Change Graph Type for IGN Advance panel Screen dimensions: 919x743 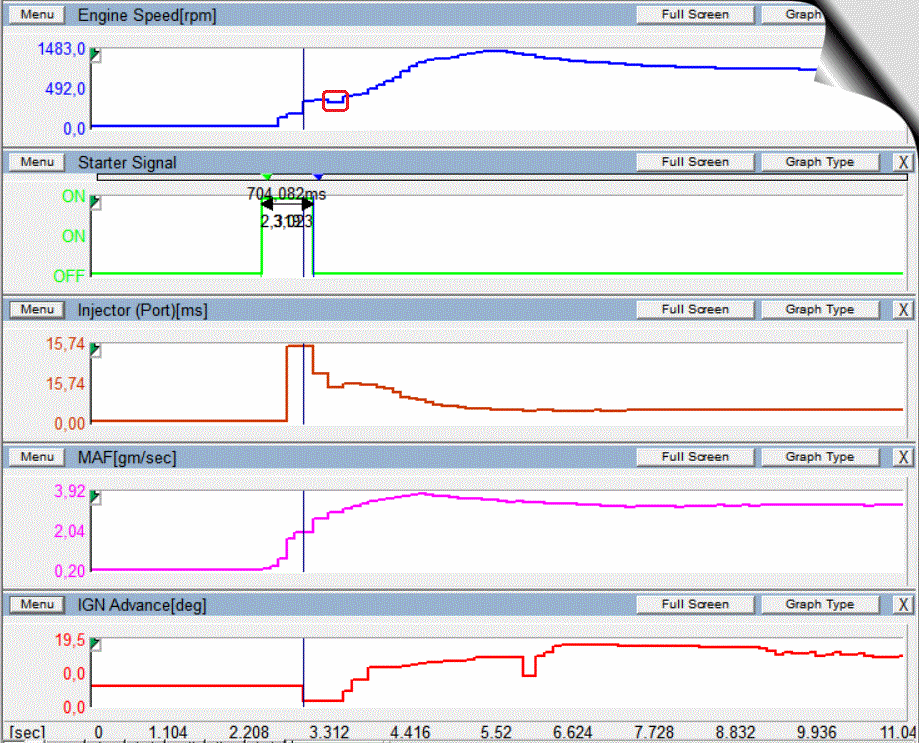click(x=818, y=605)
